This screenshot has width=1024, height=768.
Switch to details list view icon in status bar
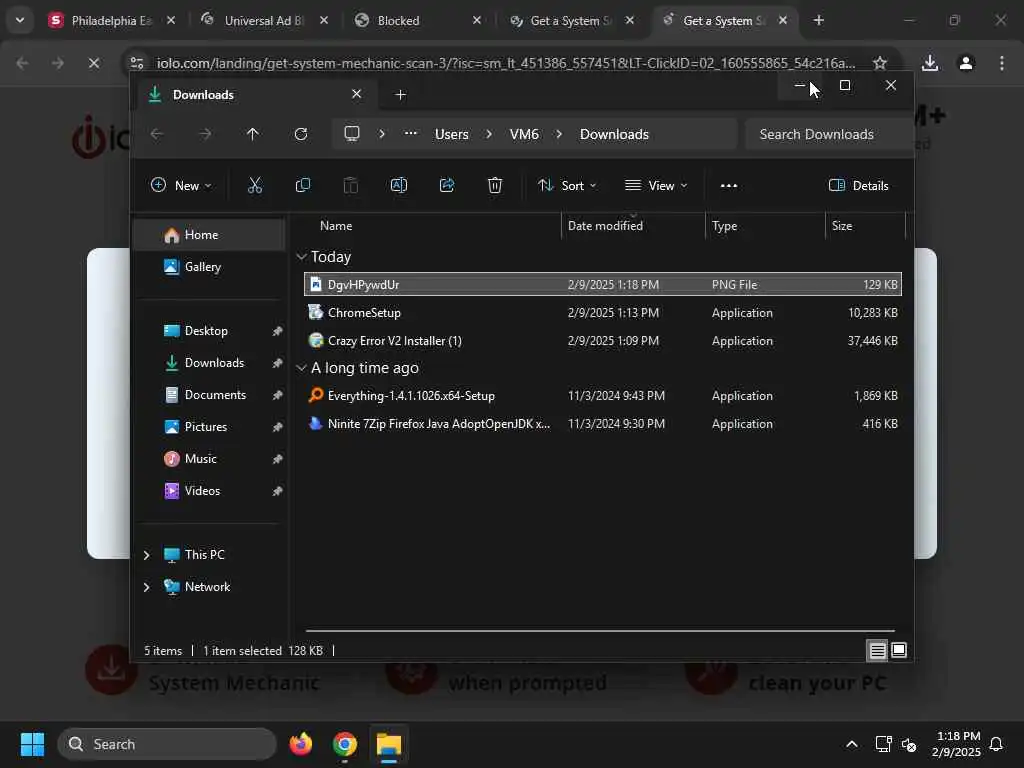click(x=877, y=650)
